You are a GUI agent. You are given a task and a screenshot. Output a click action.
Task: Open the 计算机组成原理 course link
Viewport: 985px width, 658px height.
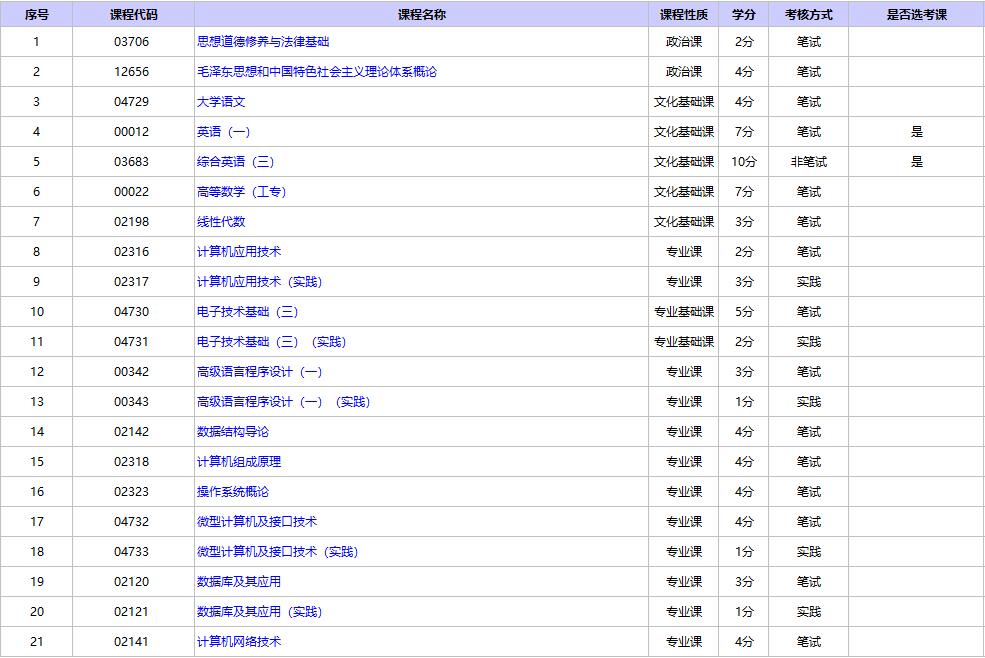[239, 462]
